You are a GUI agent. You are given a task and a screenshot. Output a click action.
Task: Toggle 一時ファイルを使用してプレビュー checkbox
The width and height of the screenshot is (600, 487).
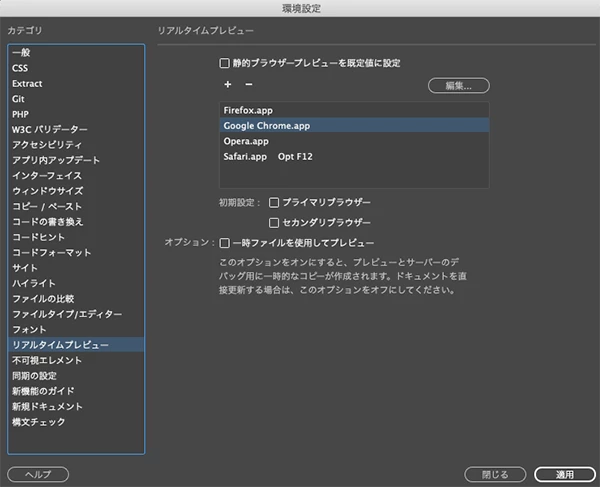point(225,243)
